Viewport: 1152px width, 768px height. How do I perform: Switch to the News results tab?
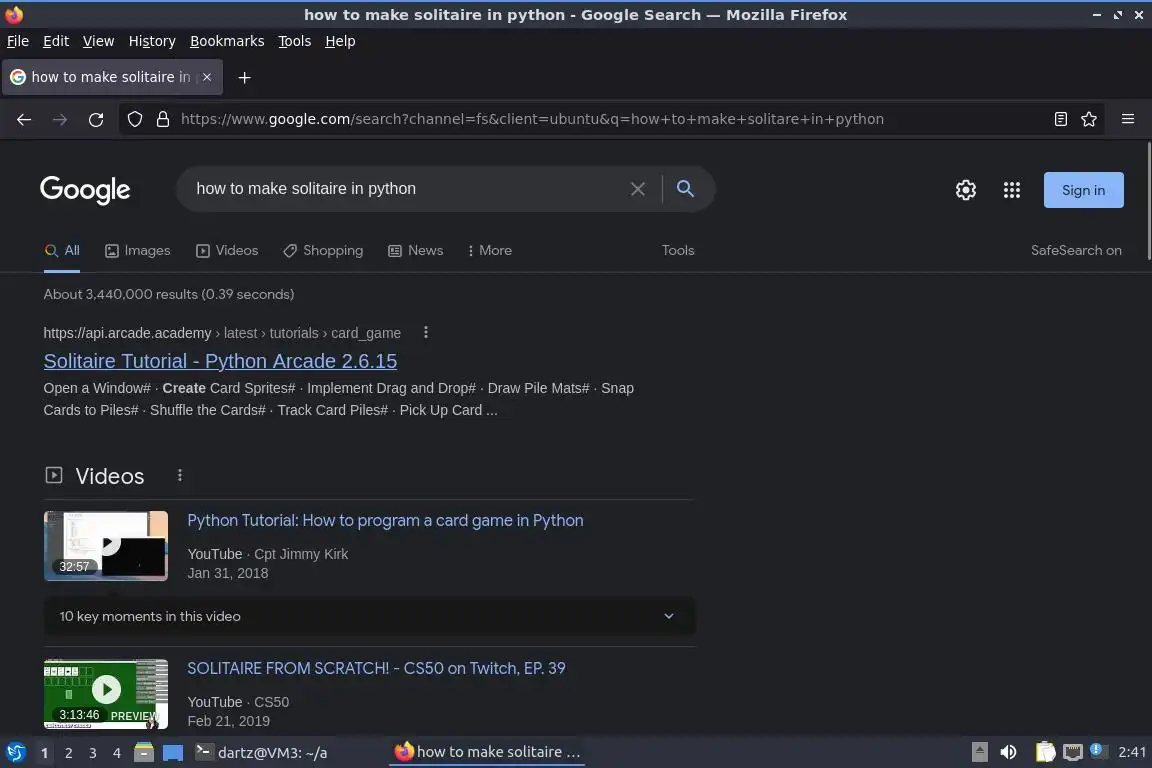pyautogui.click(x=416, y=251)
